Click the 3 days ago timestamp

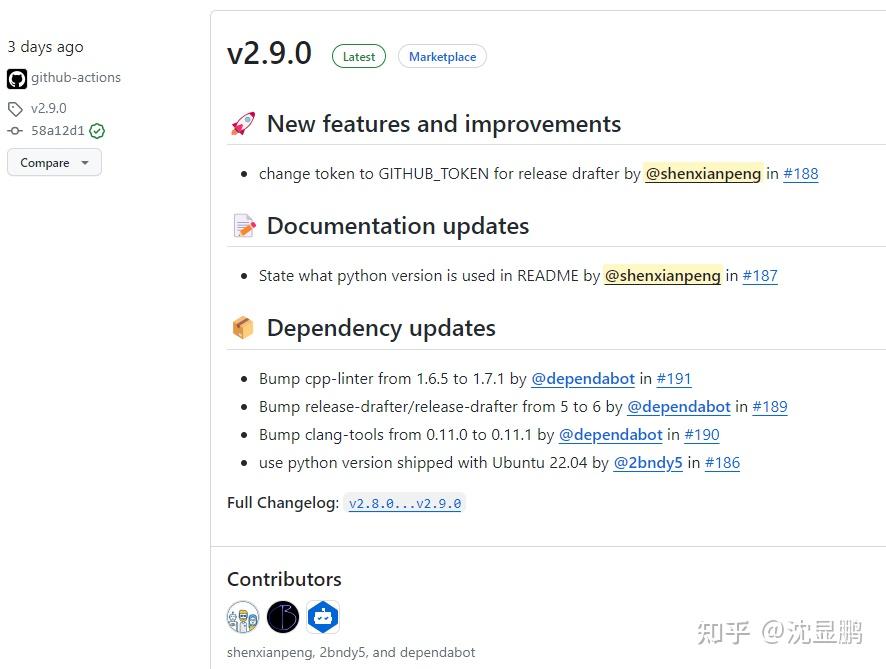tap(45, 46)
